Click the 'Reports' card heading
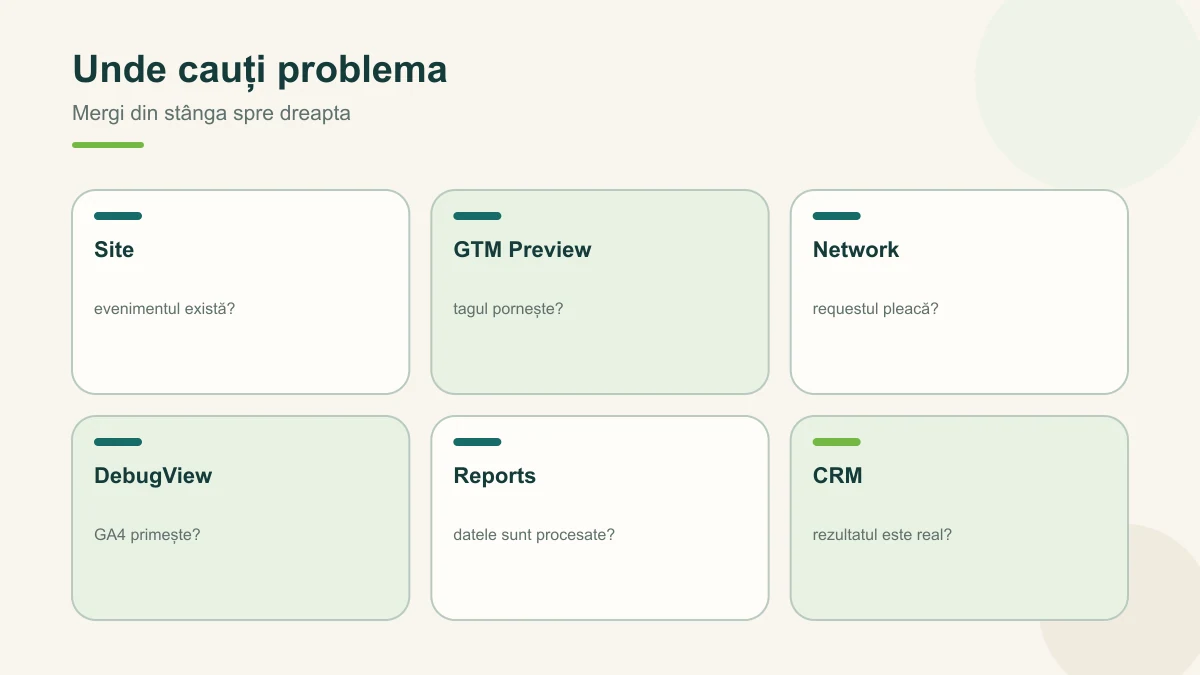 495,476
